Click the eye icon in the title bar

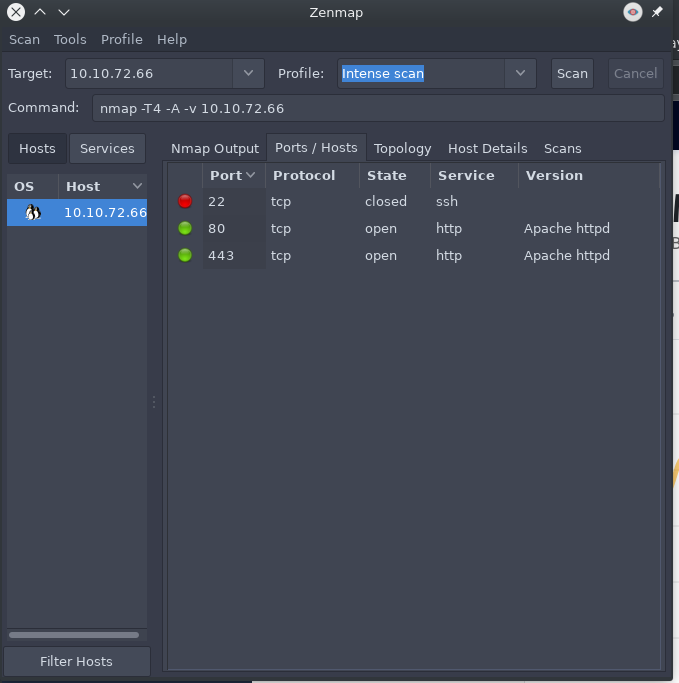(x=632, y=12)
